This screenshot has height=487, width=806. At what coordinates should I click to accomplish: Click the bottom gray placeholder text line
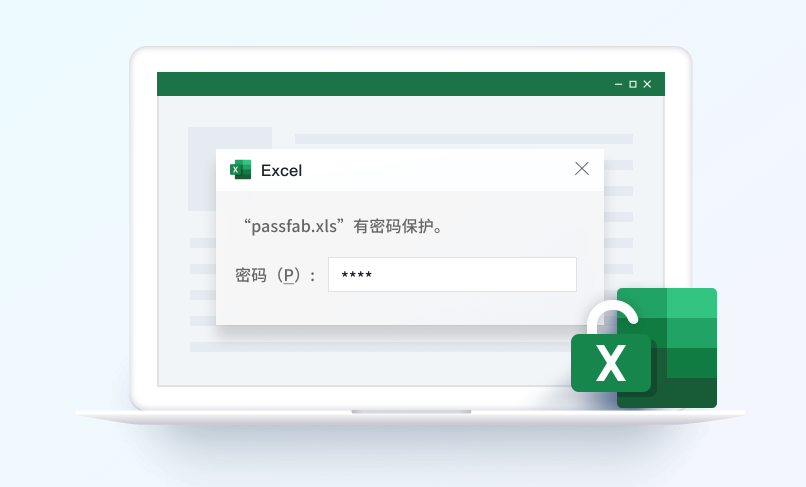coord(382,347)
